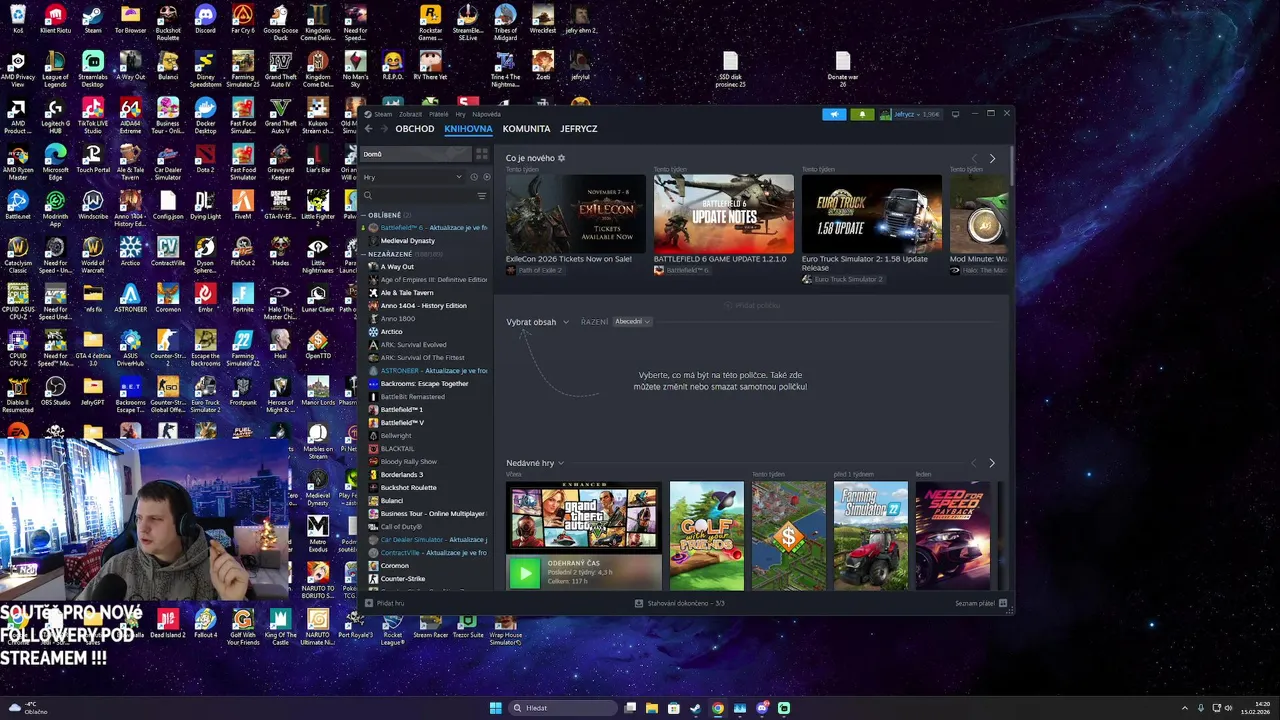Select Counter-Strike in library list
This screenshot has width=1280, height=720.
tap(403, 579)
